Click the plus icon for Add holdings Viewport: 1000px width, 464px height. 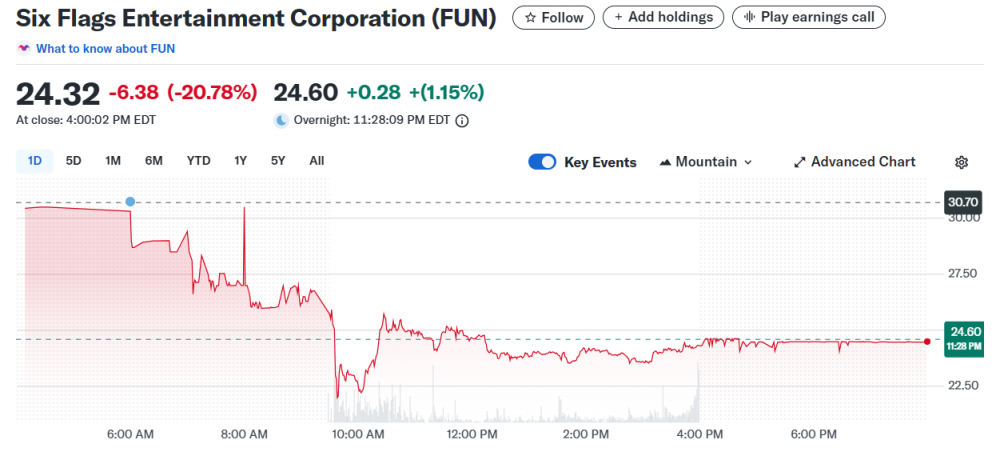click(620, 17)
